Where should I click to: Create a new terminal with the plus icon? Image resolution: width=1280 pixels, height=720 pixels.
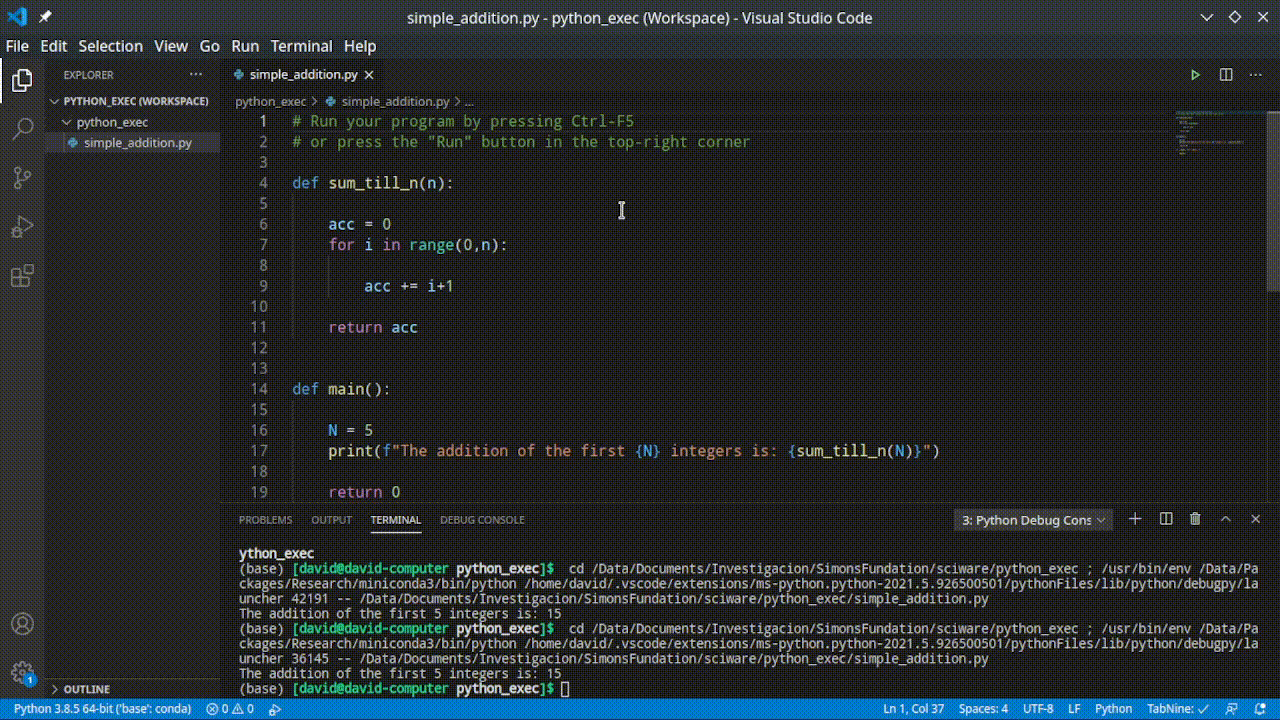1134,519
